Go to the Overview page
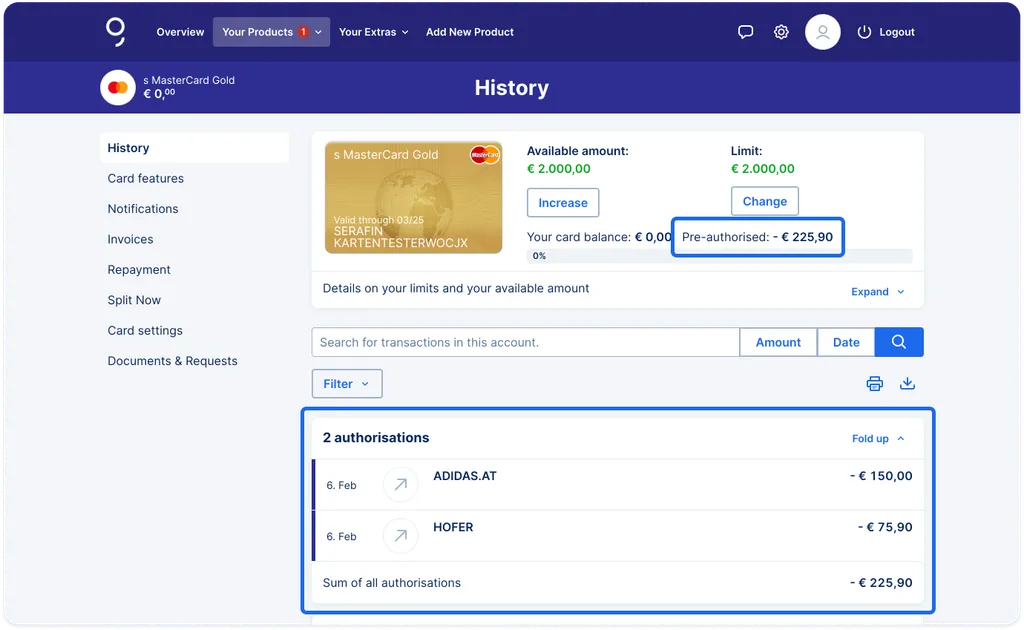The width and height of the screenshot is (1024, 630). pyautogui.click(x=180, y=32)
